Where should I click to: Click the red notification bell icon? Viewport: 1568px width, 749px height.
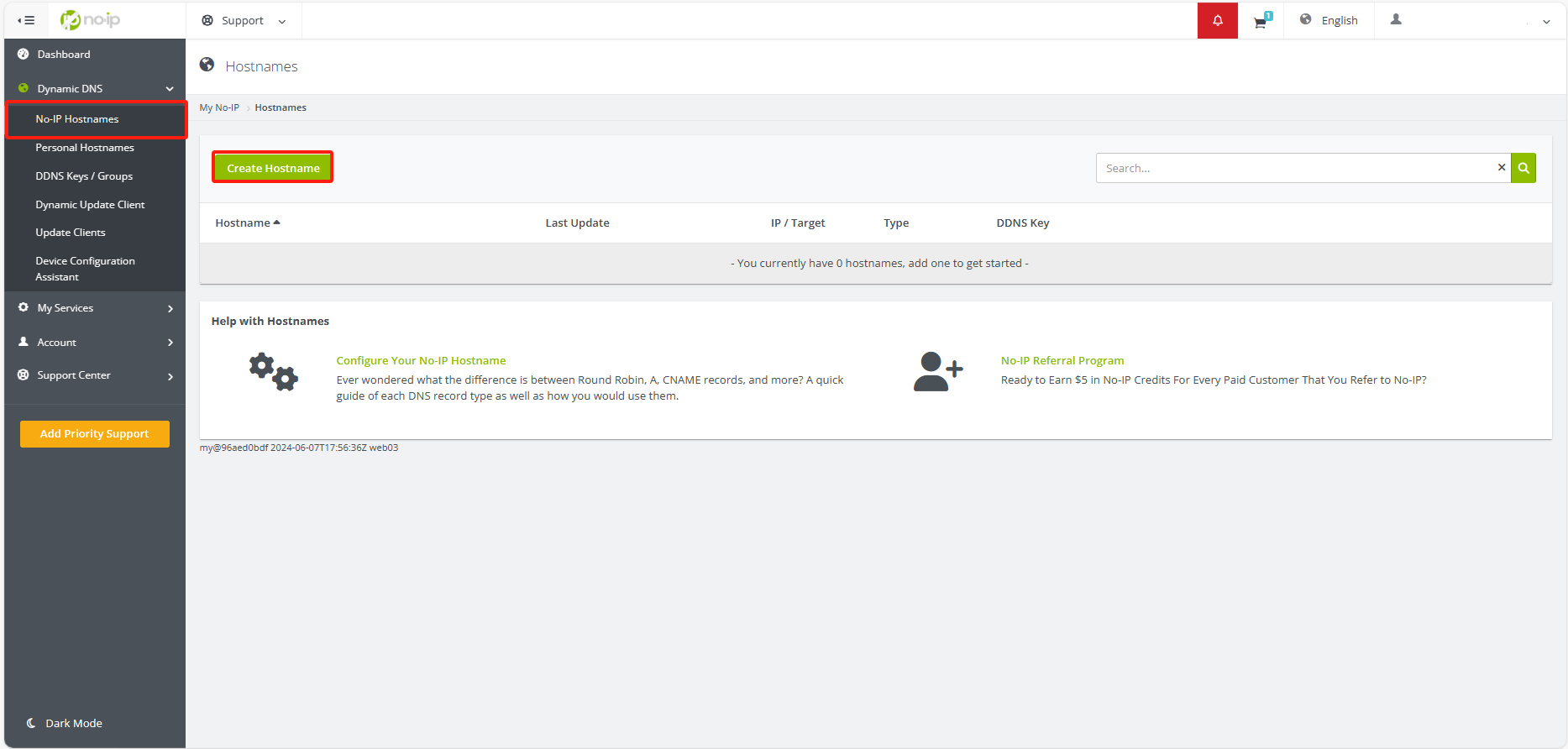click(1217, 20)
